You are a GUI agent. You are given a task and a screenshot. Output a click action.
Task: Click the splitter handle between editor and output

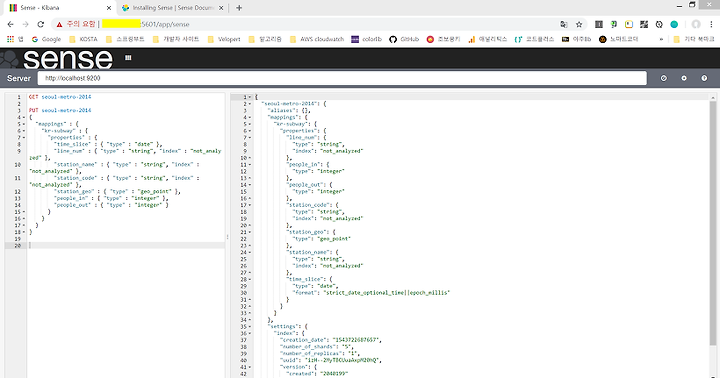tap(227, 237)
